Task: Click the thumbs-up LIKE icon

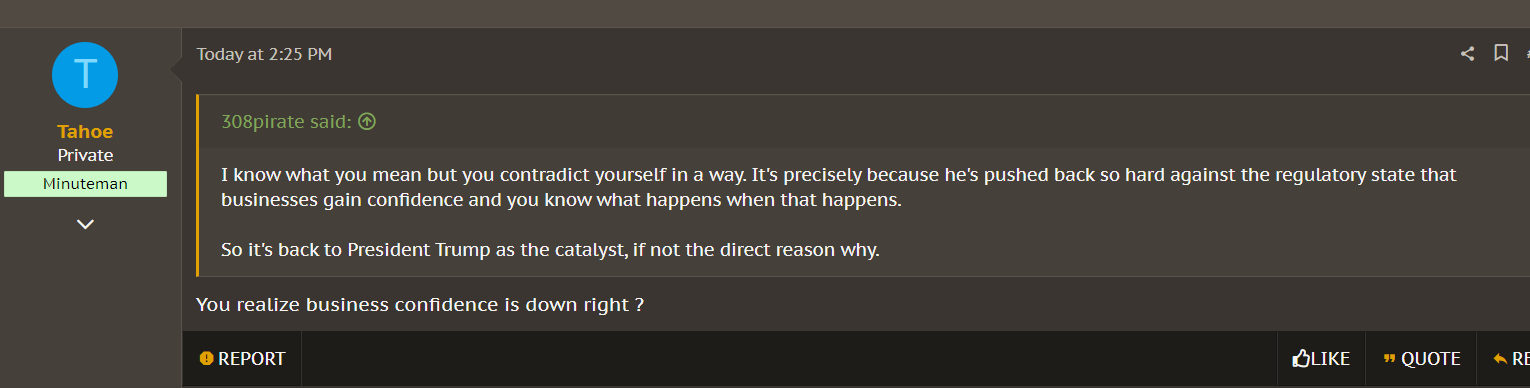Action: tap(1301, 358)
